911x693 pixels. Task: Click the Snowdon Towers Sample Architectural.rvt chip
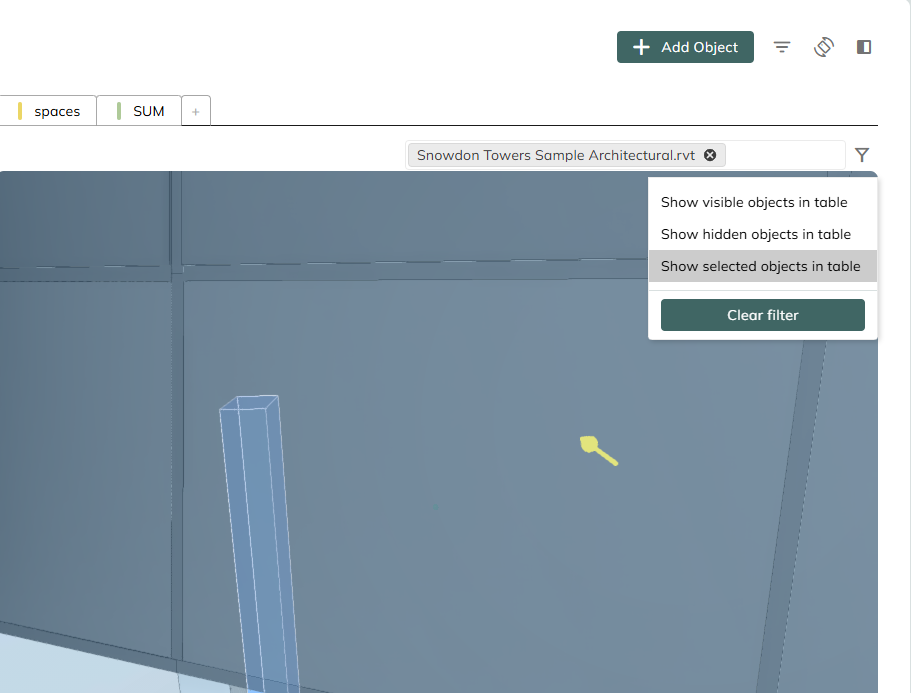tap(555, 155)
